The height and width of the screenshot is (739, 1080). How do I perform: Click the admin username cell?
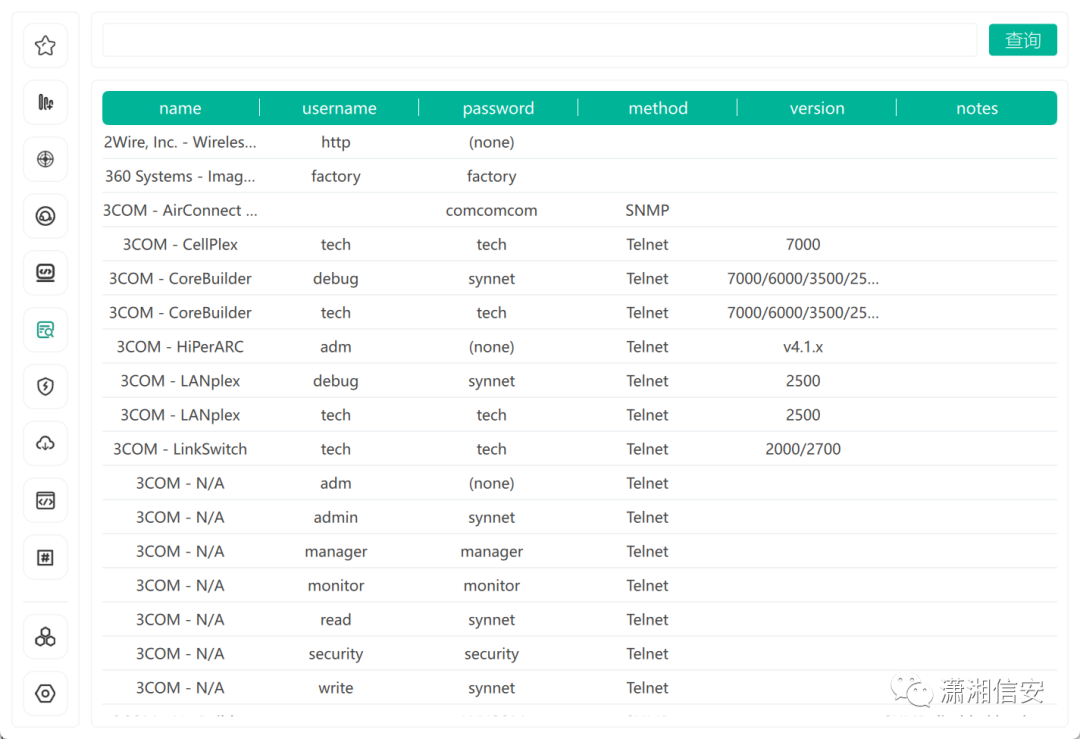(335, 517)
